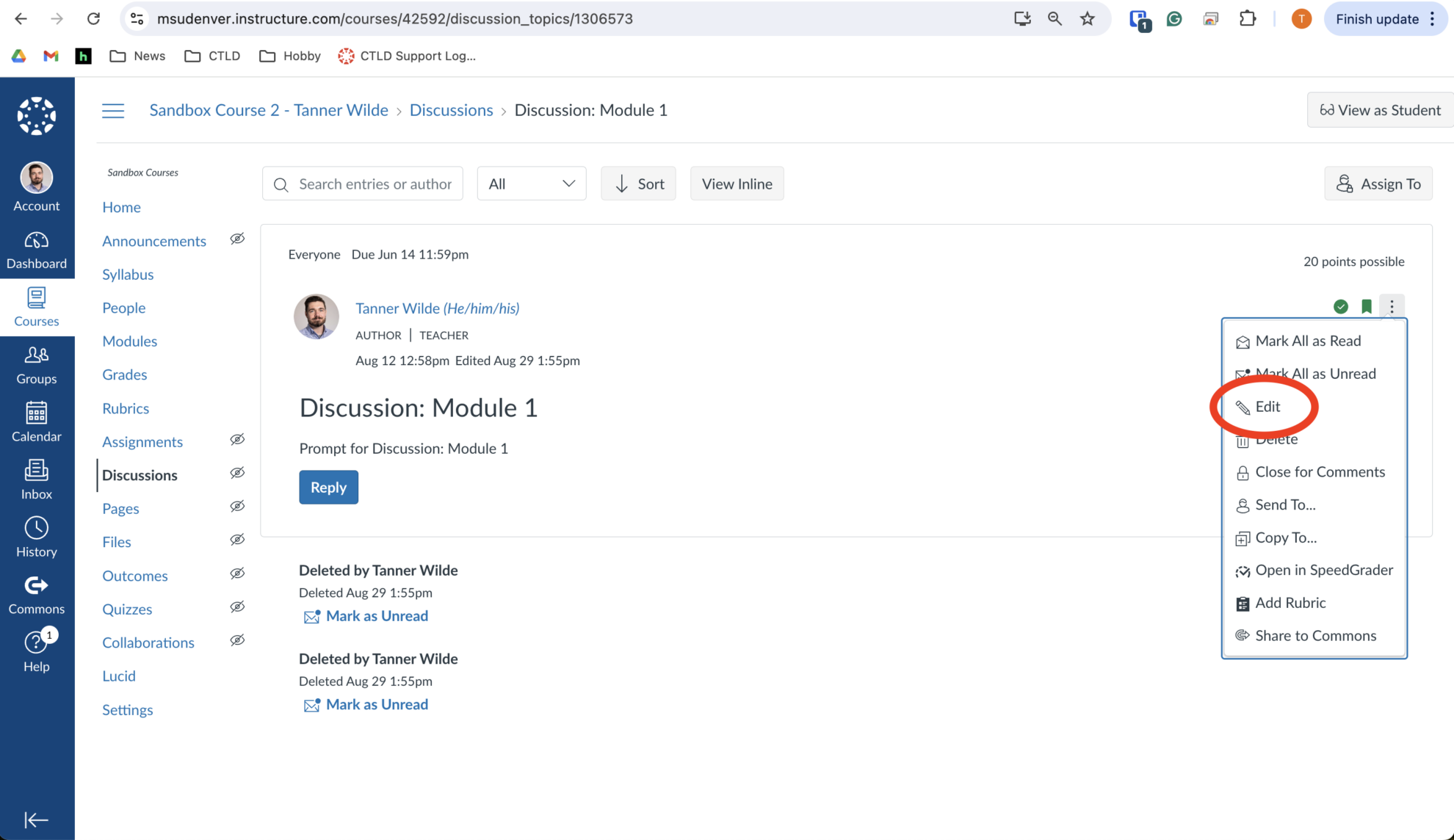The width and height of the screenshot is (1454, 840).
Task: Click hidden eye icon next to Pages
Action: point(237,507)
